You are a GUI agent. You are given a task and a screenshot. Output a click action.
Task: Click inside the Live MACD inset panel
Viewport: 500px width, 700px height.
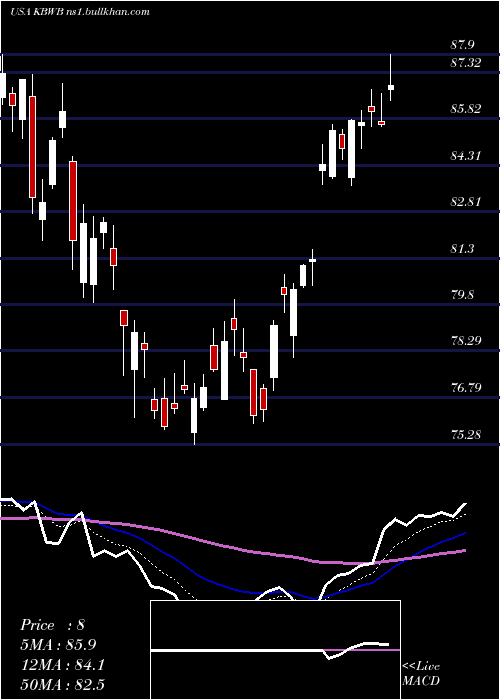(x=275, y=650)
